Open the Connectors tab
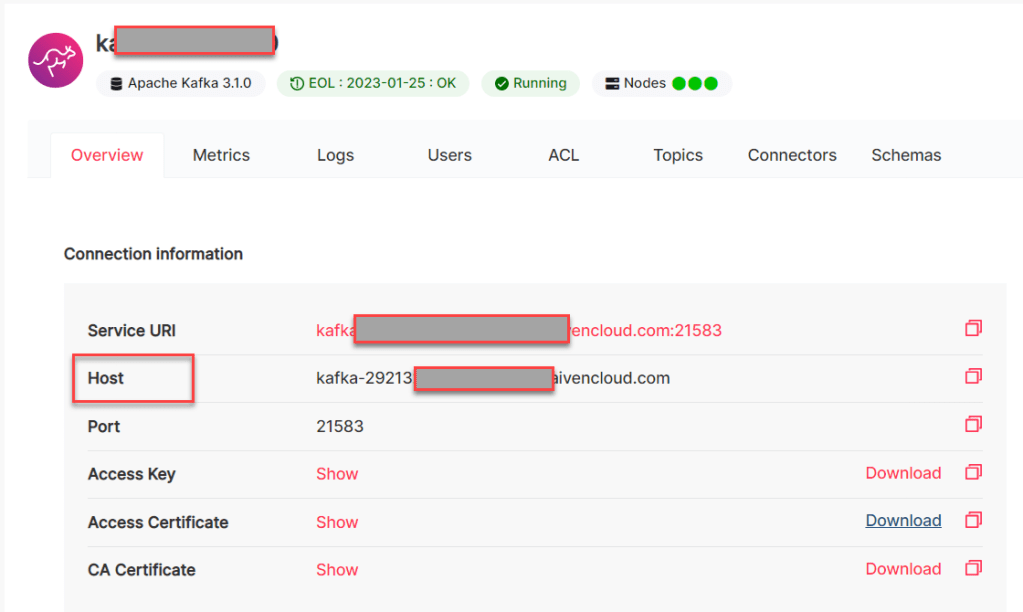 point(792,155)
